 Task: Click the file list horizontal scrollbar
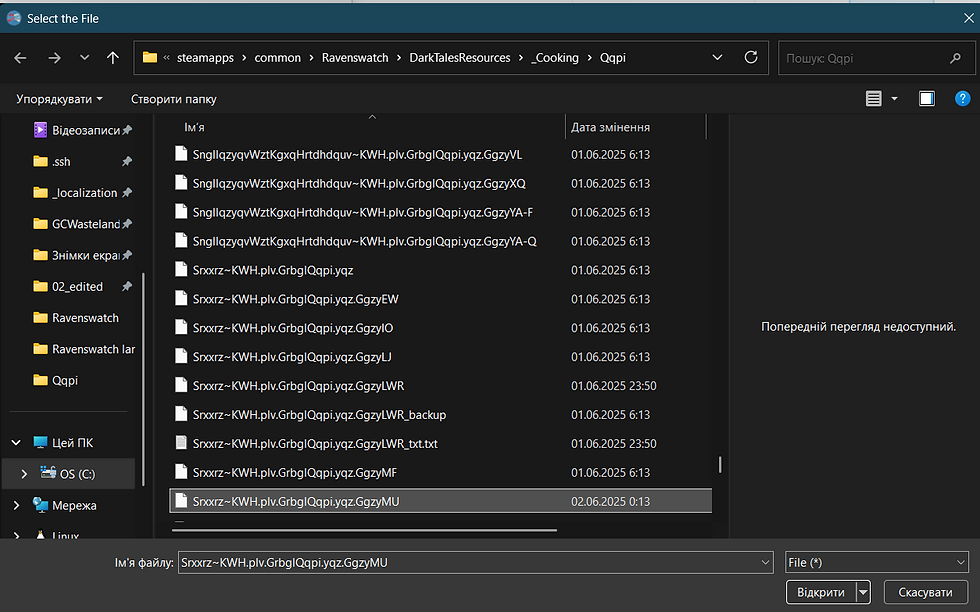364,530
